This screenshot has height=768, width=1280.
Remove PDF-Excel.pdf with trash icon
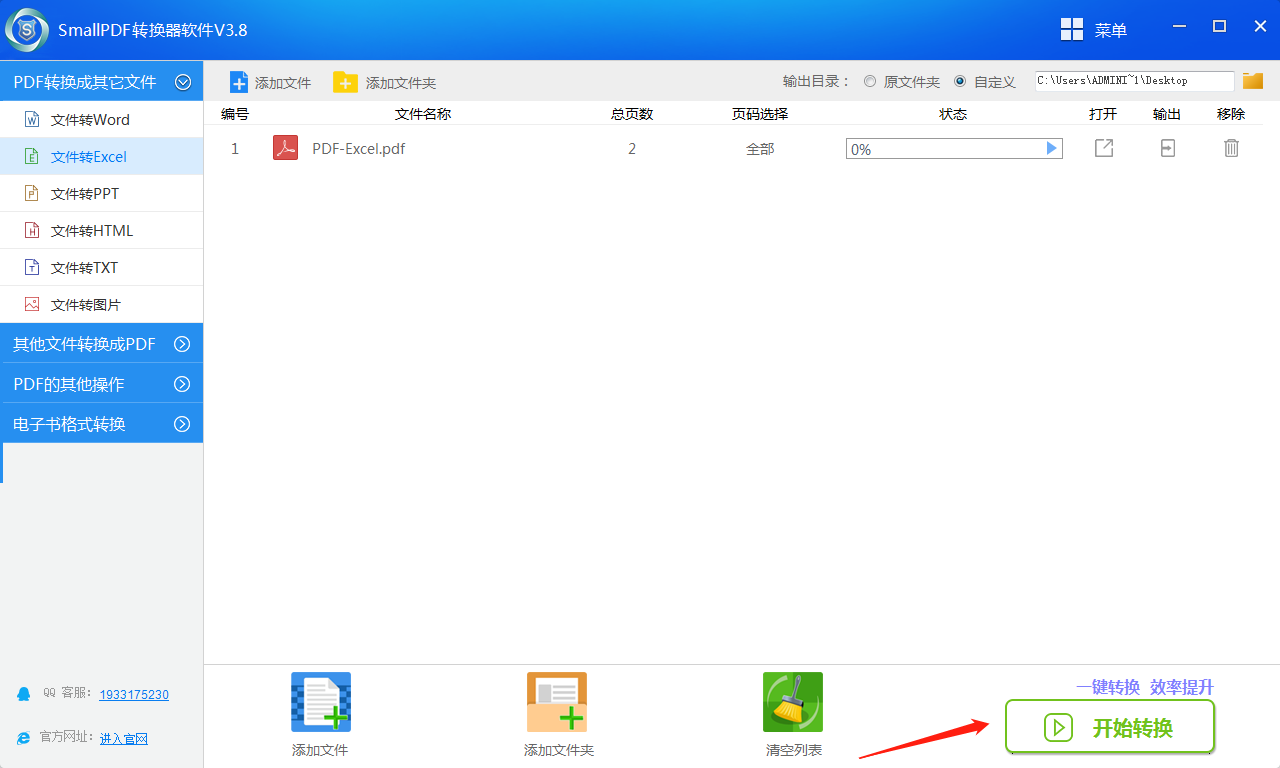click(x=1232, y=148)
